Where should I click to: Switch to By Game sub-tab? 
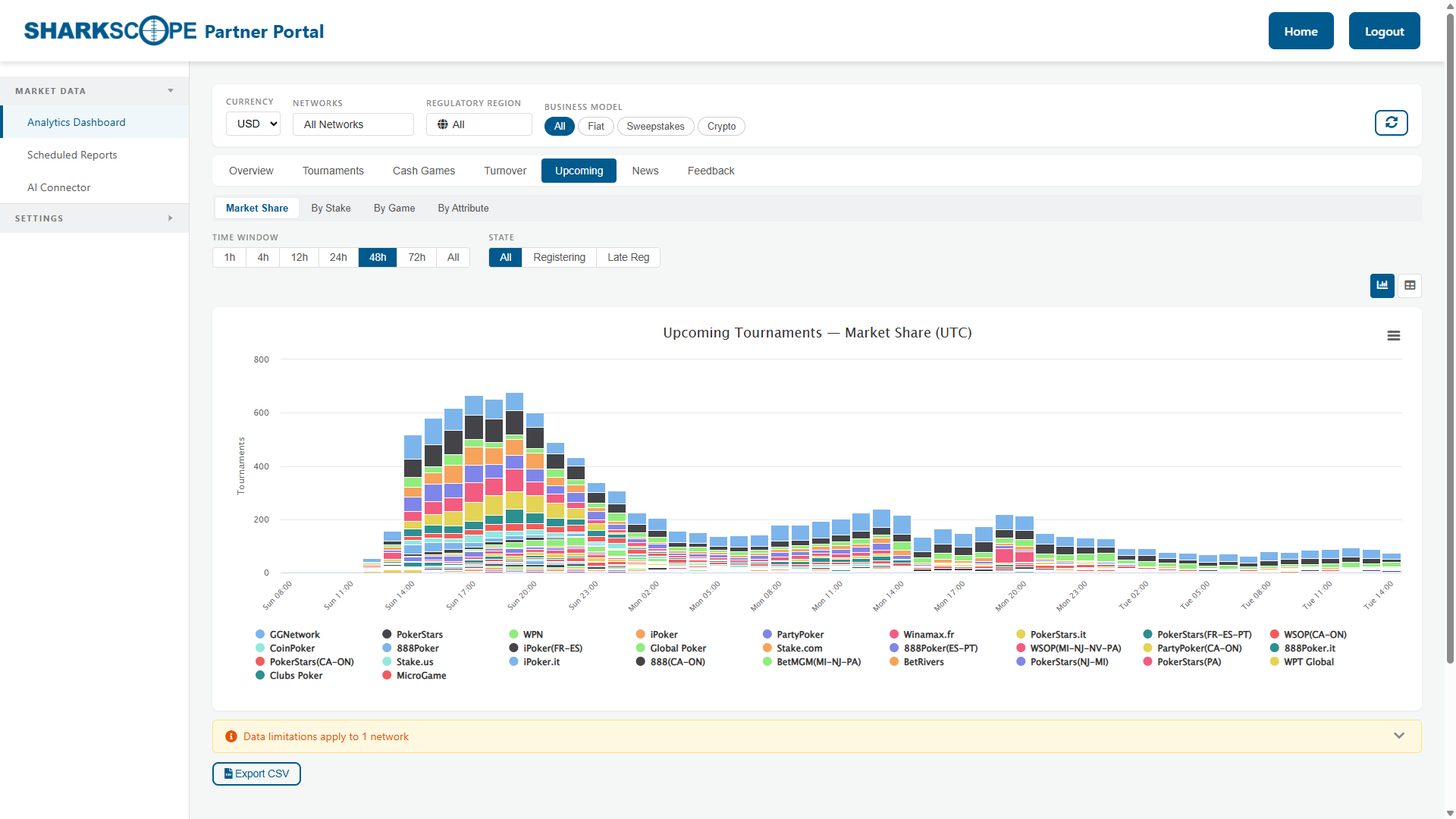click(x=394, y=208)
